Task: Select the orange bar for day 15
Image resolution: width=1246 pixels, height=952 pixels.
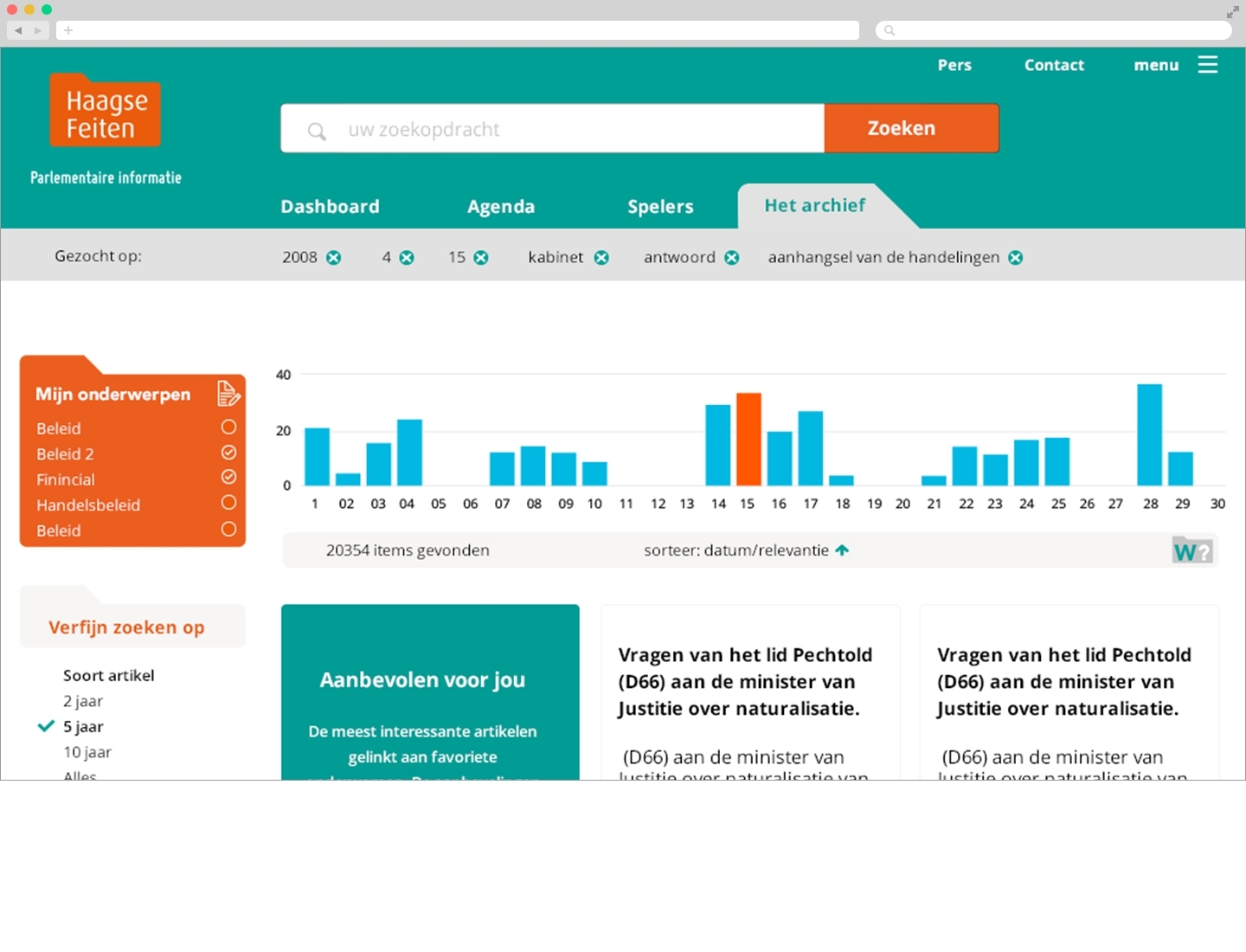Action: tap(748, 439)
